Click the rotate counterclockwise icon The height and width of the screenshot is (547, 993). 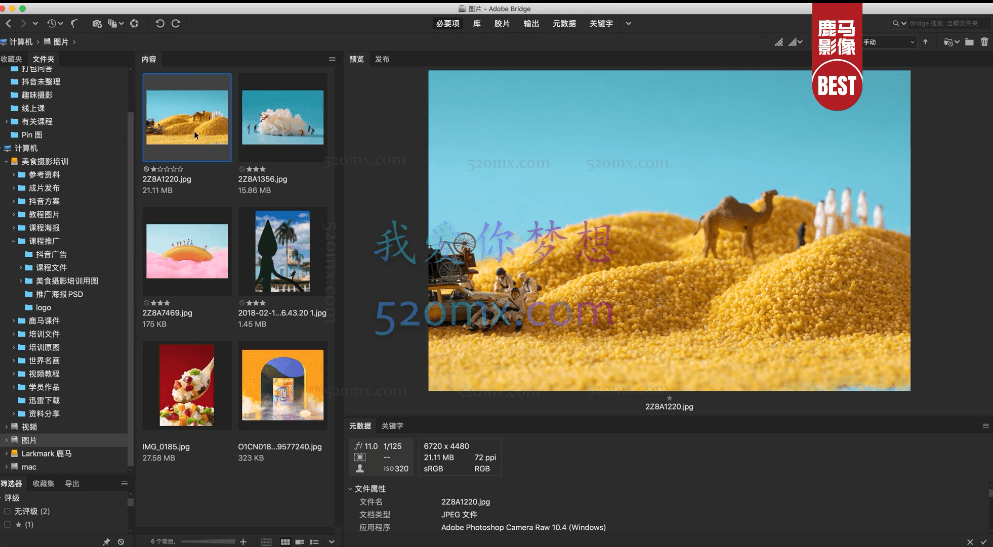pyautogui.click(x=161, y=22)
